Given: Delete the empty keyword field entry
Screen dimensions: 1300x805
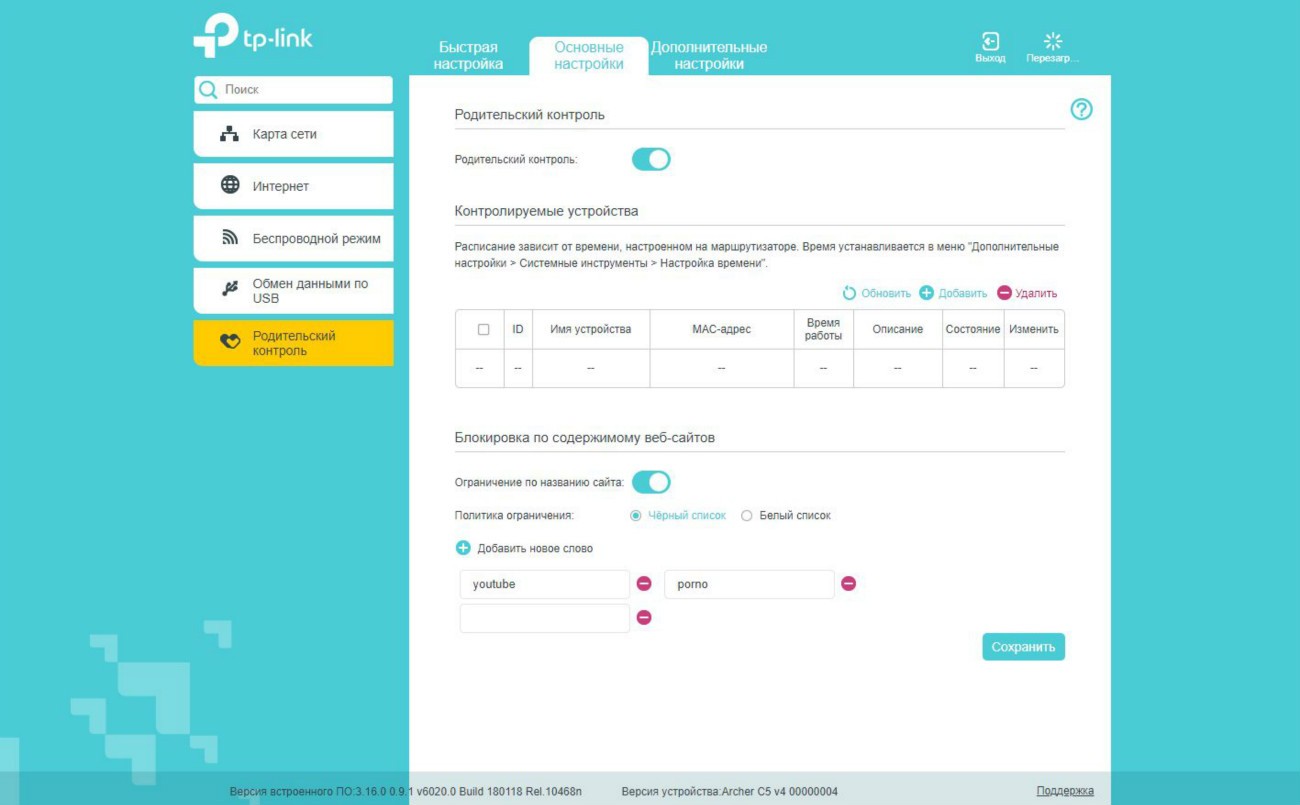Looking at the screenshot, I should point(644,618).
